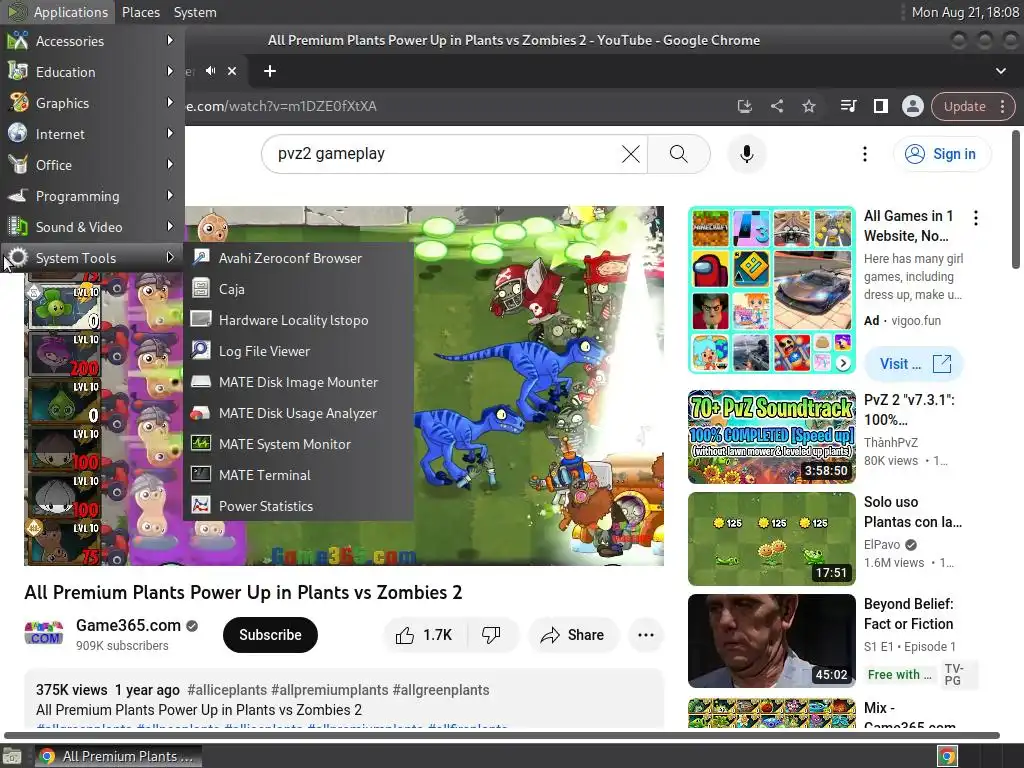
Task: Dislike the video with thumbs down
Action: pyautogui.click(x=491, y=635)
